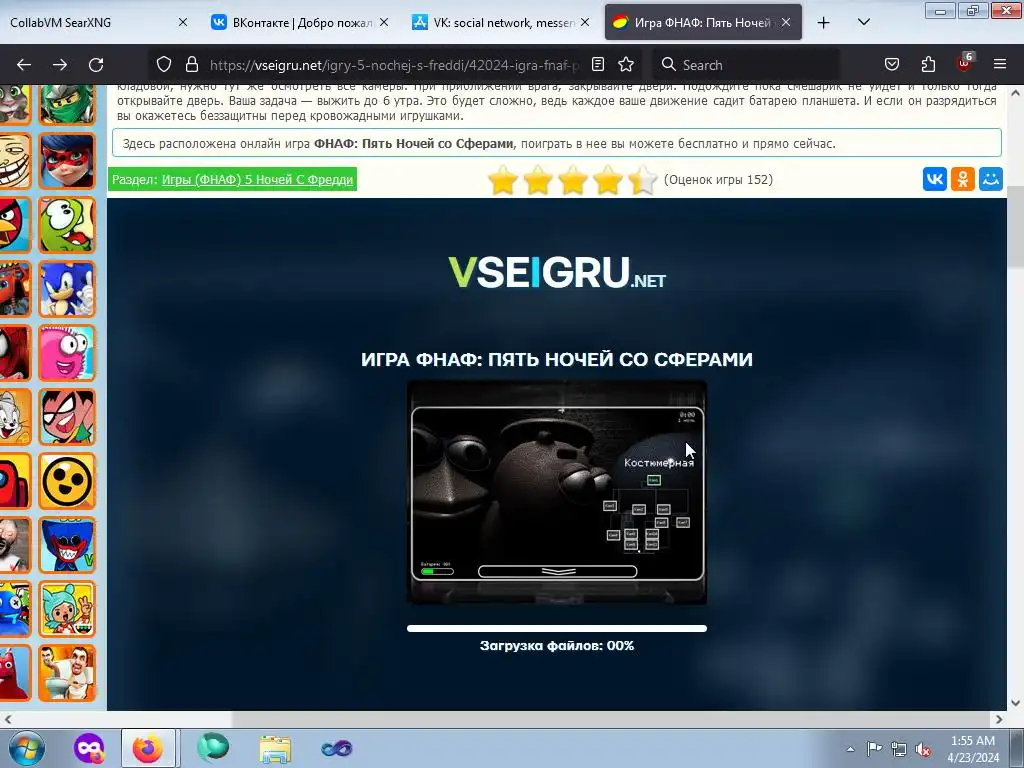Screen dimensions: 1024x768
Task: Open the file explorer folder taskbar icon
Action: pos(275,748)
